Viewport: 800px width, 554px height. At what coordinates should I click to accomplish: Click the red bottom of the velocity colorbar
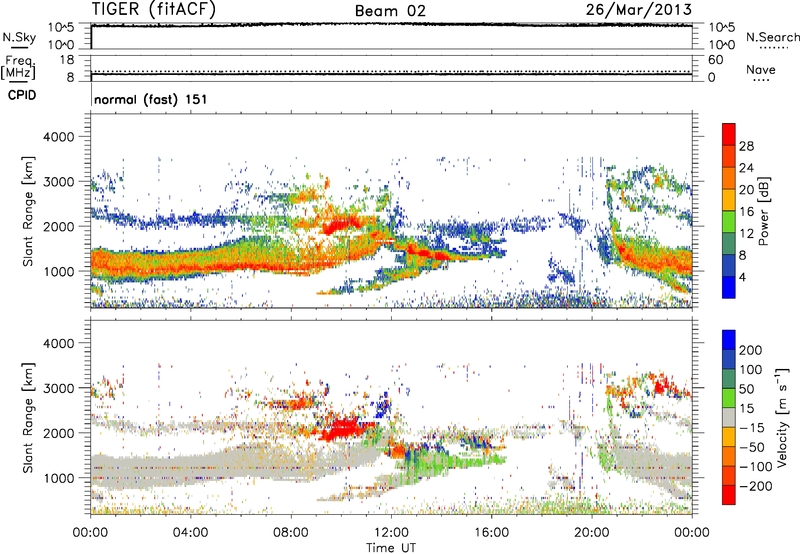pyautogui.click(x=729, y=495)
